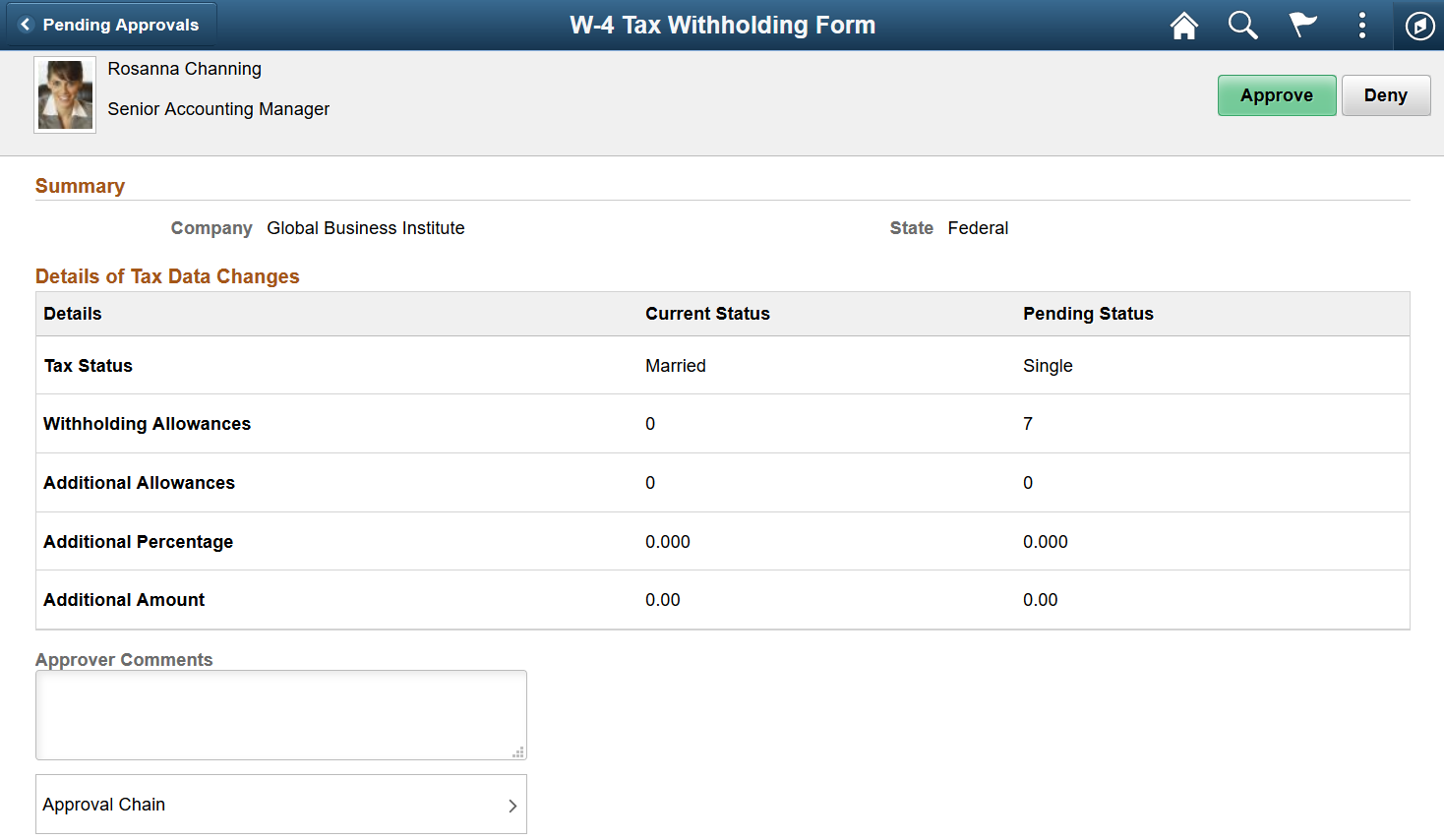
Task: Open the global Search magnifier icon
Action: click(x=1243, y=26)
